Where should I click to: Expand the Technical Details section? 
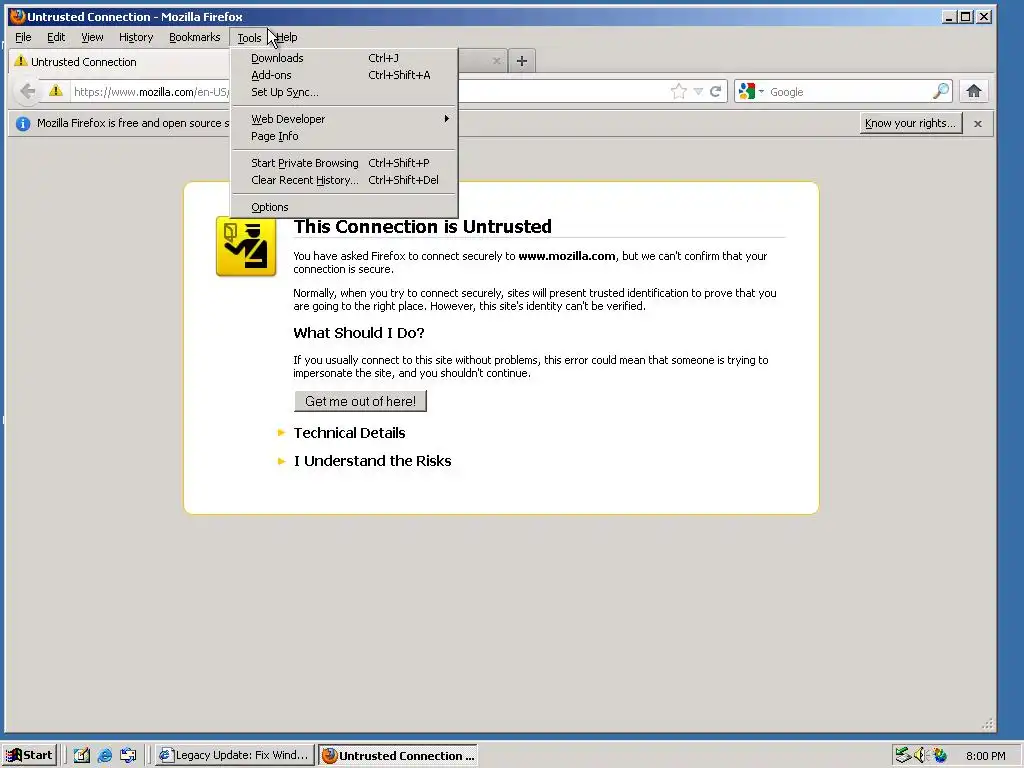pos(349,433)
